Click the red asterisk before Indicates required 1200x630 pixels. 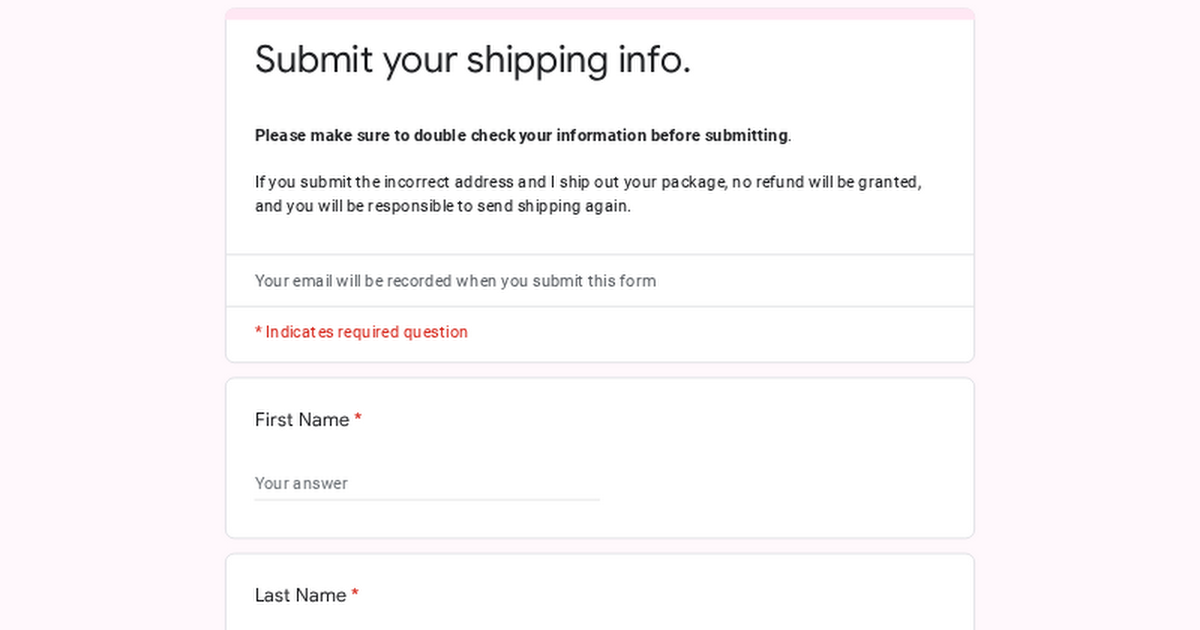point(258,331)
